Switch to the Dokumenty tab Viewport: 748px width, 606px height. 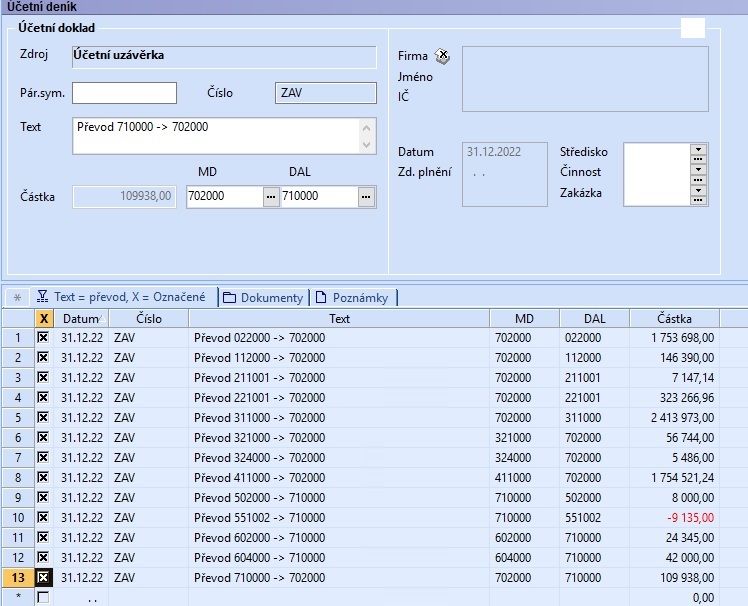click(x=263, y=297)
